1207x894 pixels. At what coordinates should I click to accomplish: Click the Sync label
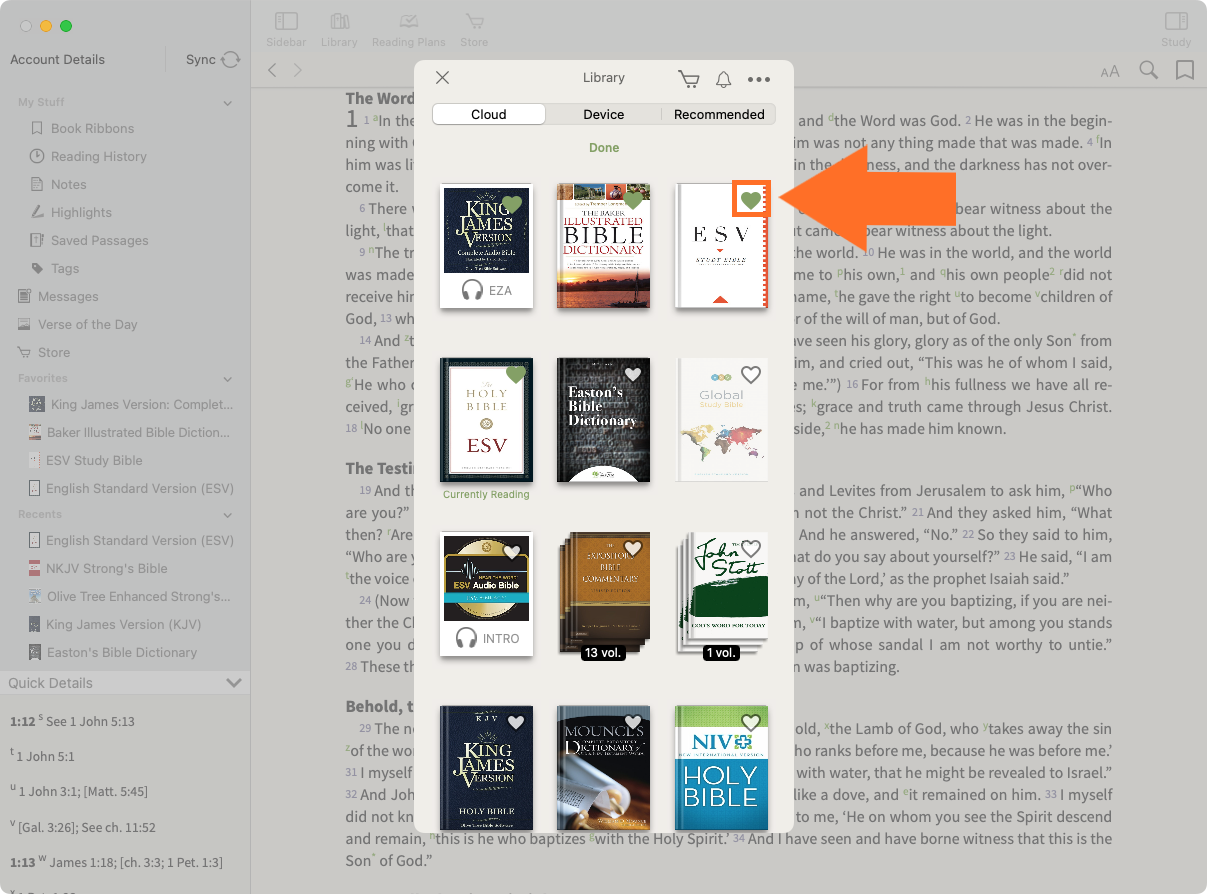click(201, 60)
